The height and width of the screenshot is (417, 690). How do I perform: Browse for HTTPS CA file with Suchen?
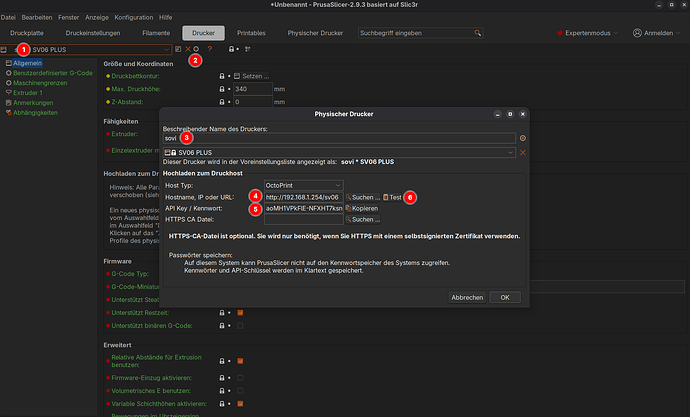[x=363, y=219]
